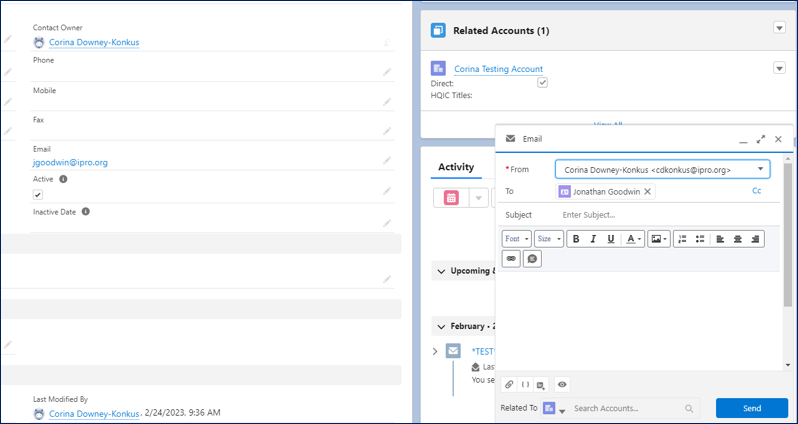Edit the Phone field with its pencil icon
The width and height of the screenshot is (798, 424).
click(x=387, y=73)
